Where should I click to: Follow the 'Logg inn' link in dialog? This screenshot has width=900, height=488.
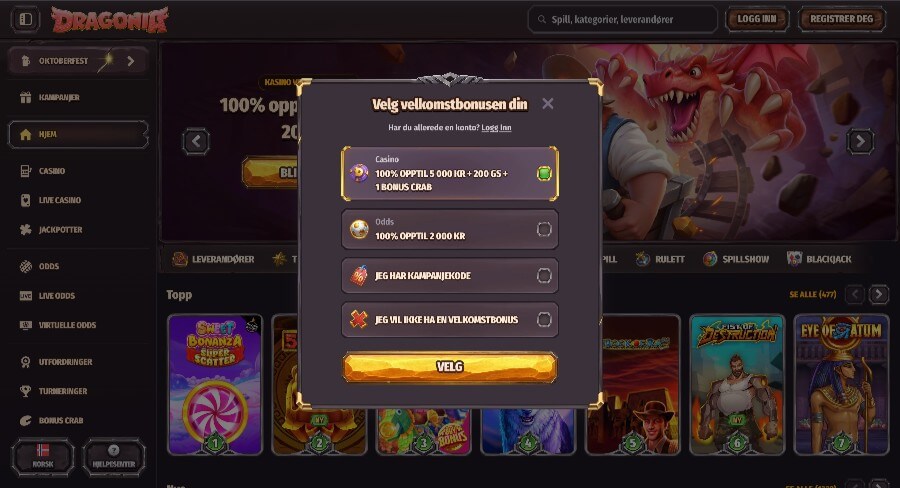496,127
